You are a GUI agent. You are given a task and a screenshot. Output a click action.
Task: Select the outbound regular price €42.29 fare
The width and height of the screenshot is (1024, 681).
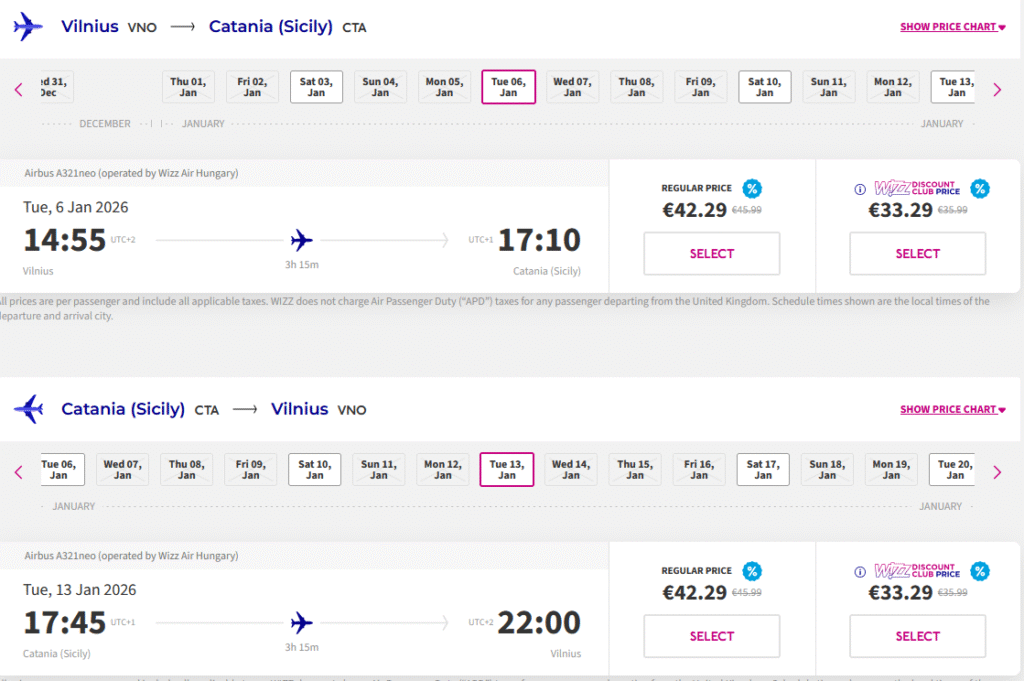[711, 254]
